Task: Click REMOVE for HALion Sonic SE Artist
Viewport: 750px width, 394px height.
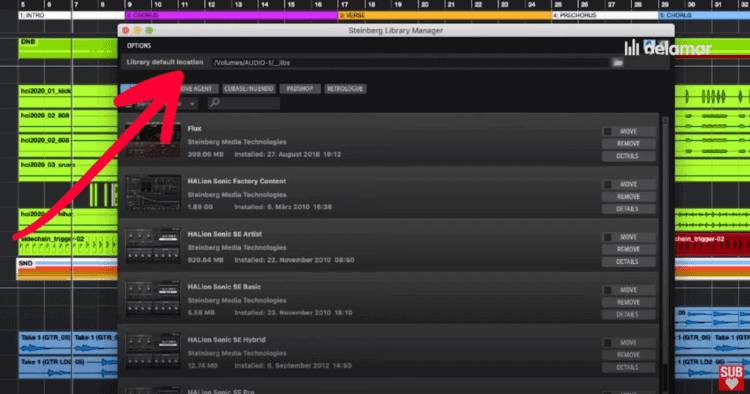Action: point(628,250)
